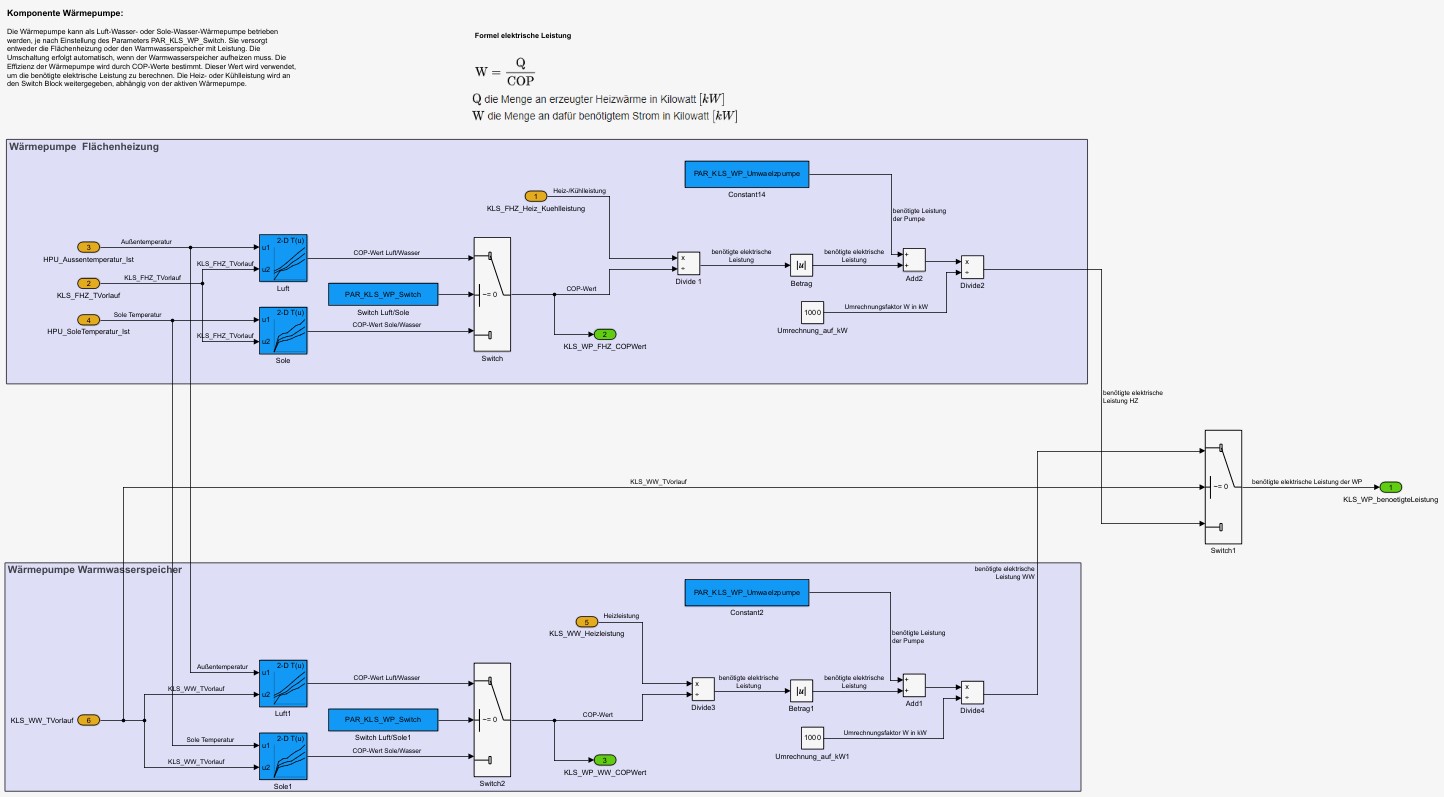The height and width of the screenshot is (797, 1444).
Task: Select the Add2 sum block
Action: (914, 260)
